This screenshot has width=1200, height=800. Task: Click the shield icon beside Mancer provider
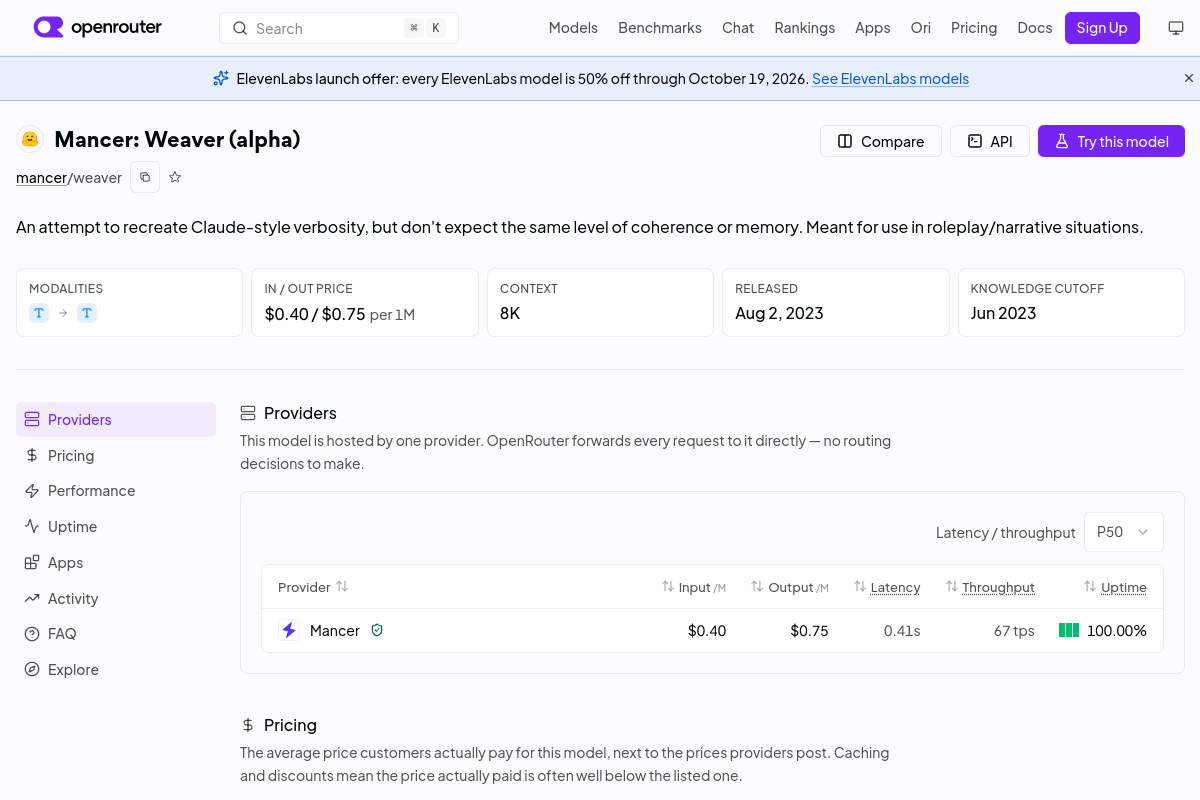[x=377, y=630]
